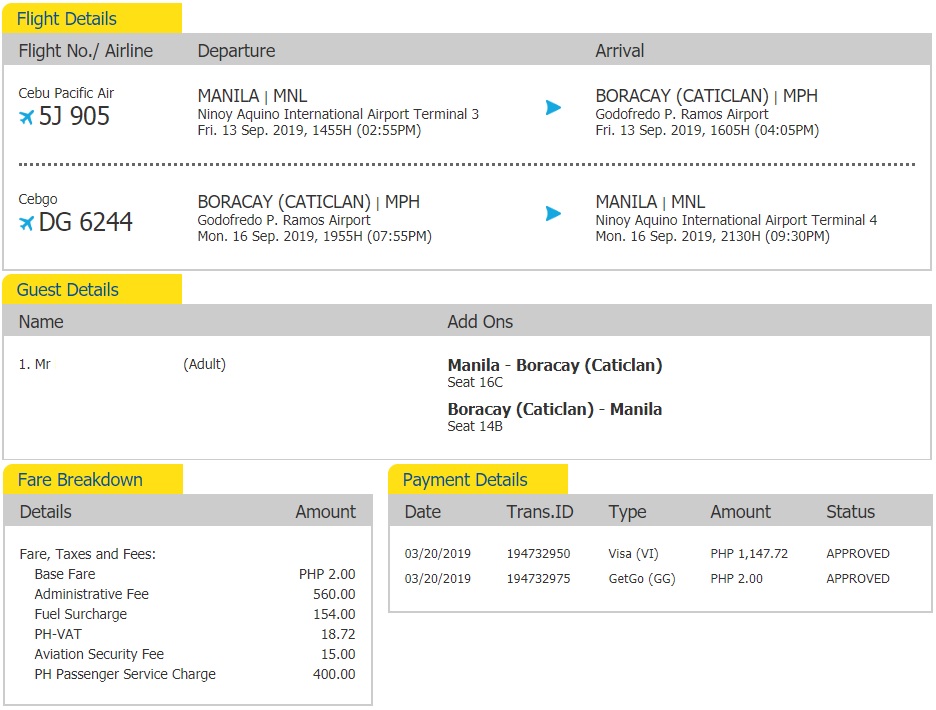Click flight number DG 6244
The width and height of the screenshot is (936, 710).
coord(85,223)
